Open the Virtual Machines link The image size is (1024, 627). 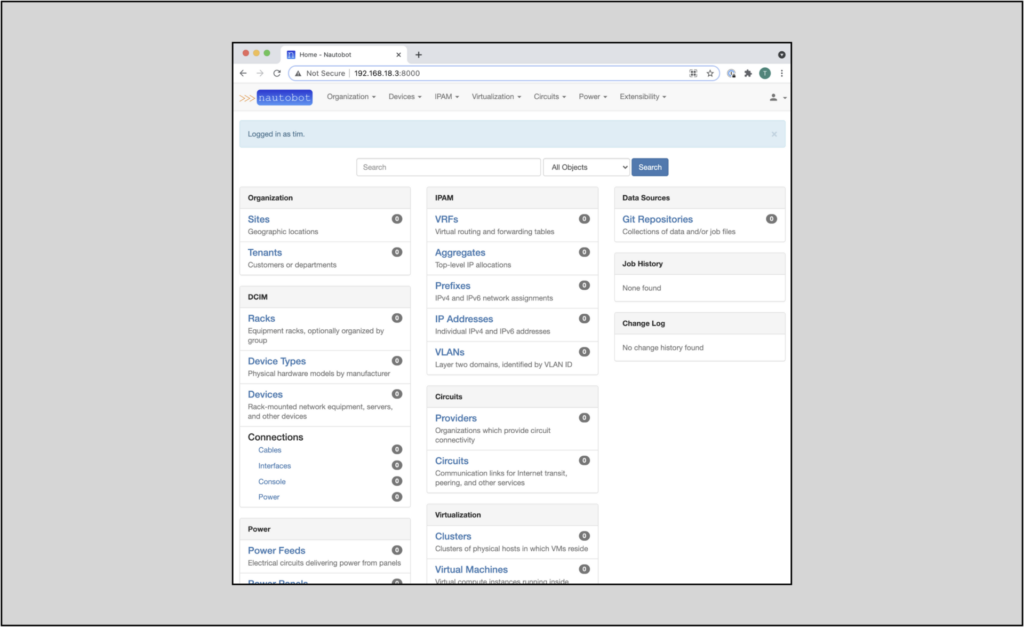coord(472,570)
